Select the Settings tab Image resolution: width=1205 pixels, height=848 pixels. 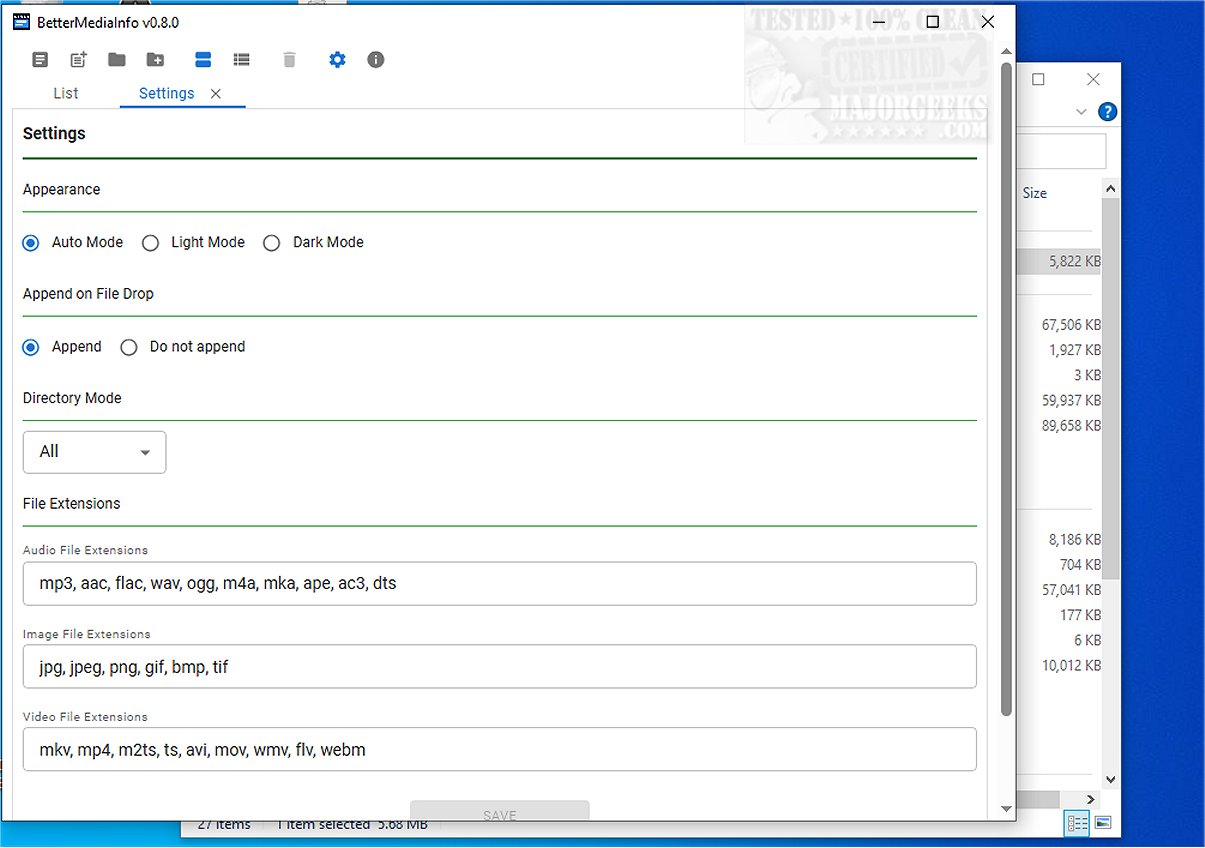[x=166, y=93]
